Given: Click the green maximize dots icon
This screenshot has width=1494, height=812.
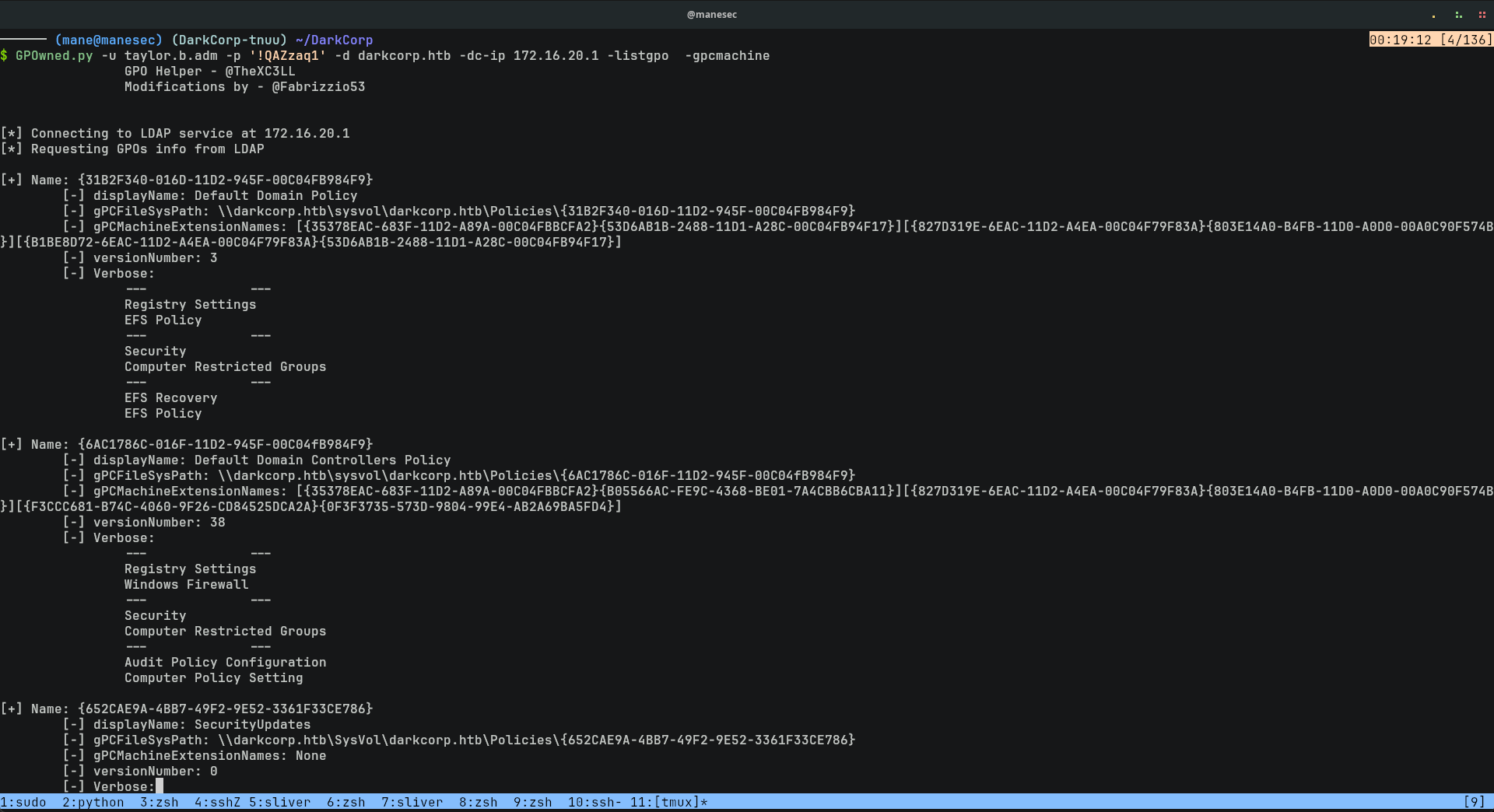Looking at the screenshot, I should (1458, 15).
